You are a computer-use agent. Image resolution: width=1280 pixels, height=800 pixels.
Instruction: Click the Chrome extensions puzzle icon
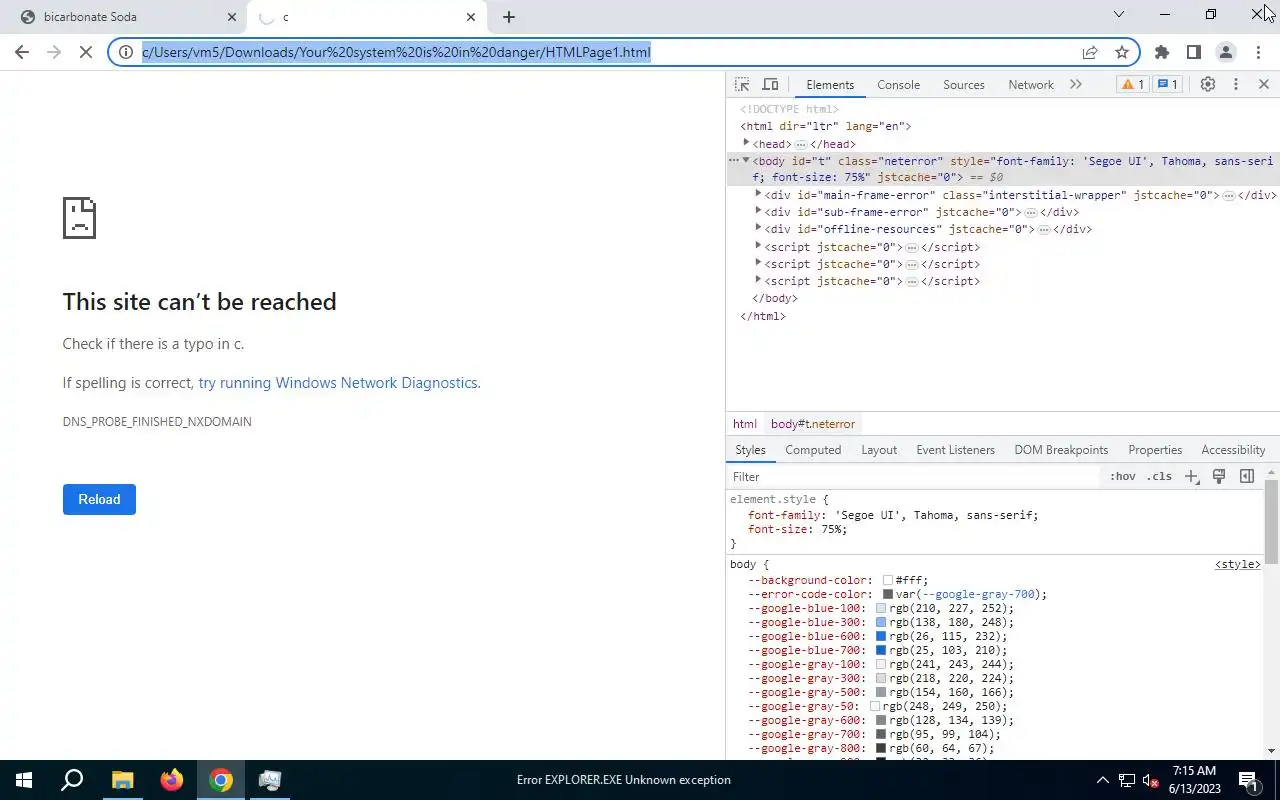click(x=1162, y=52)
